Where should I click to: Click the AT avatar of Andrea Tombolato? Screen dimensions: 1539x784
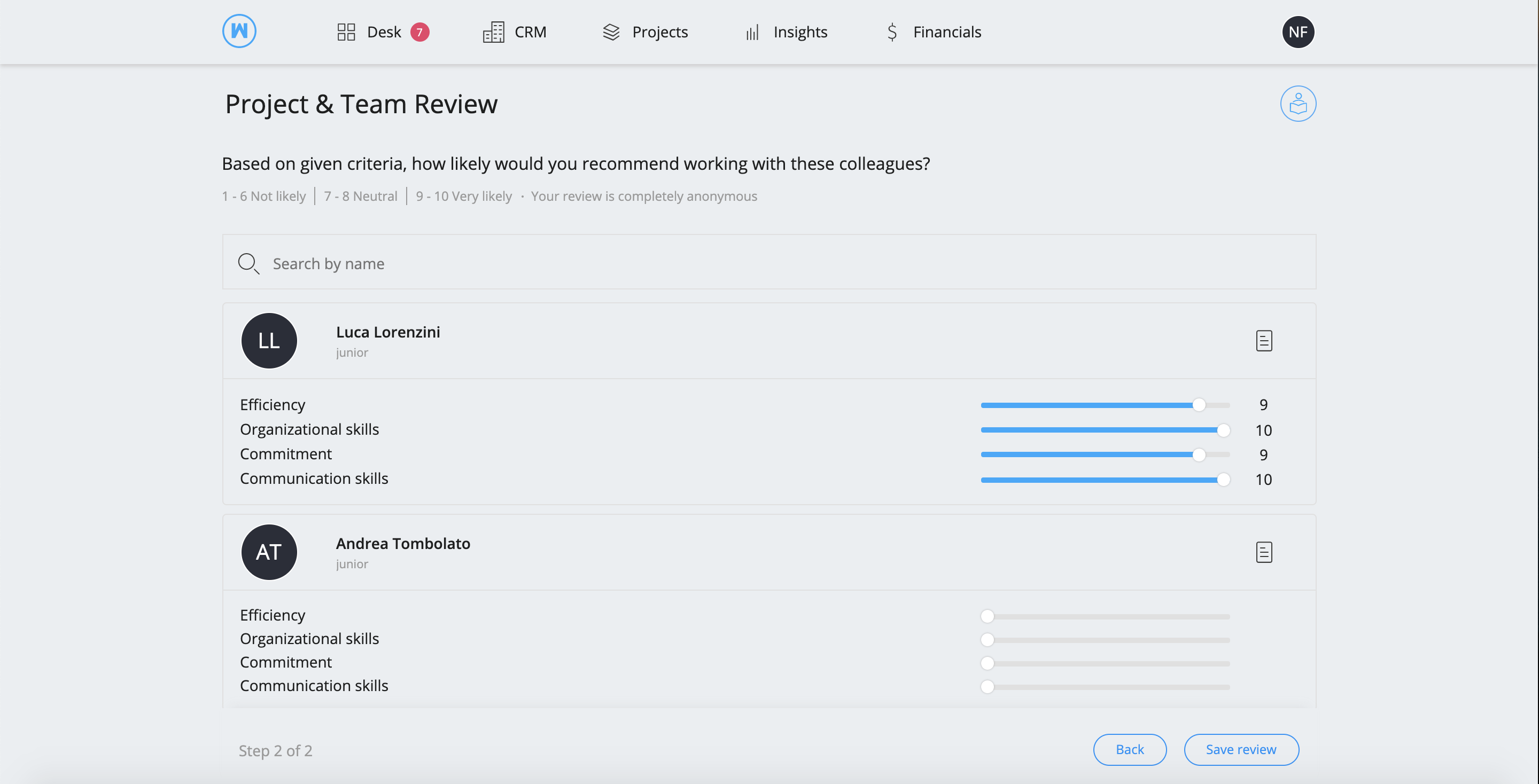pos(269,552)
